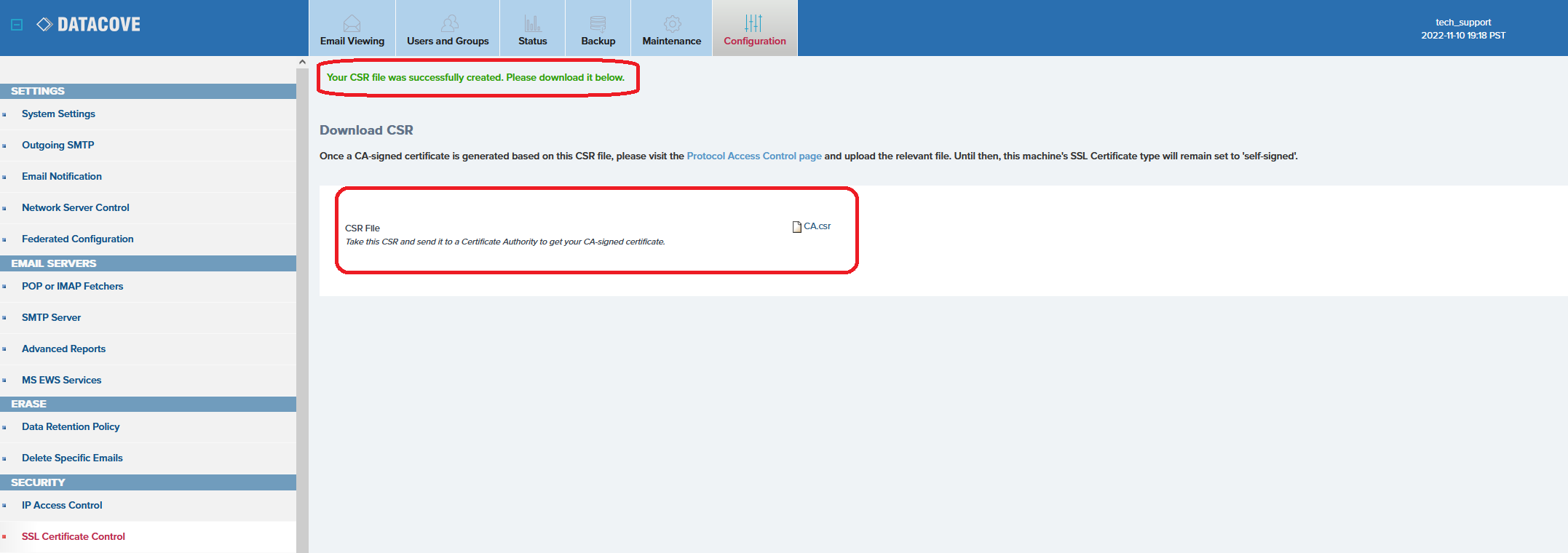Image resolution: width=1568 pixels, height=553 pixels.
Task: Open the Protocol Access Control page link
Action: [x=753, y=156]
